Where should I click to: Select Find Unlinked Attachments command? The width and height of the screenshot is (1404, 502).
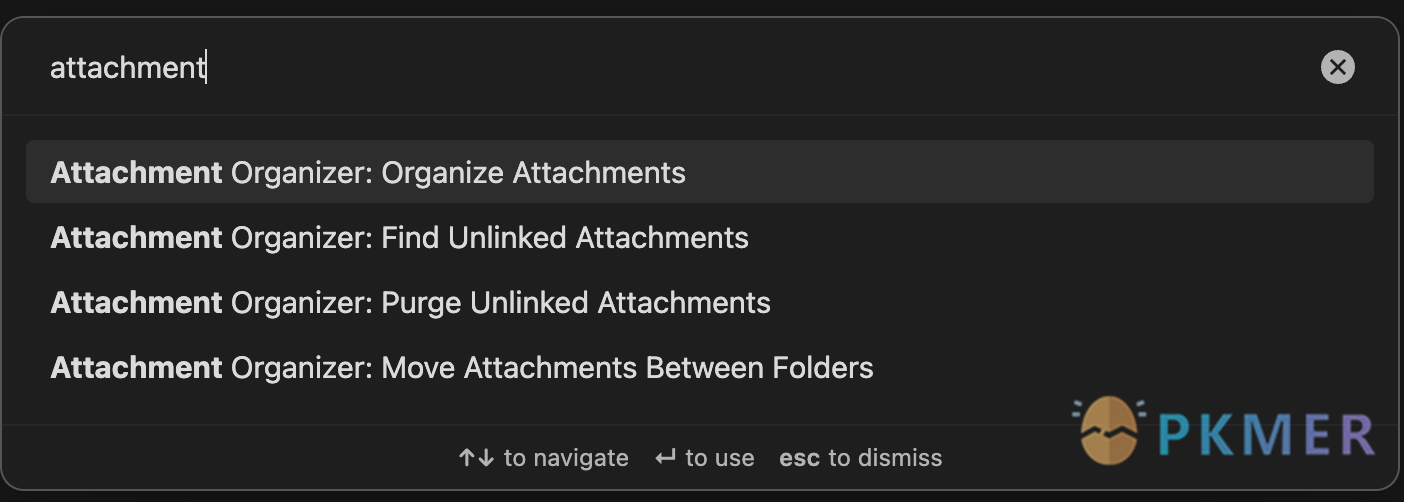pos(700,237)
